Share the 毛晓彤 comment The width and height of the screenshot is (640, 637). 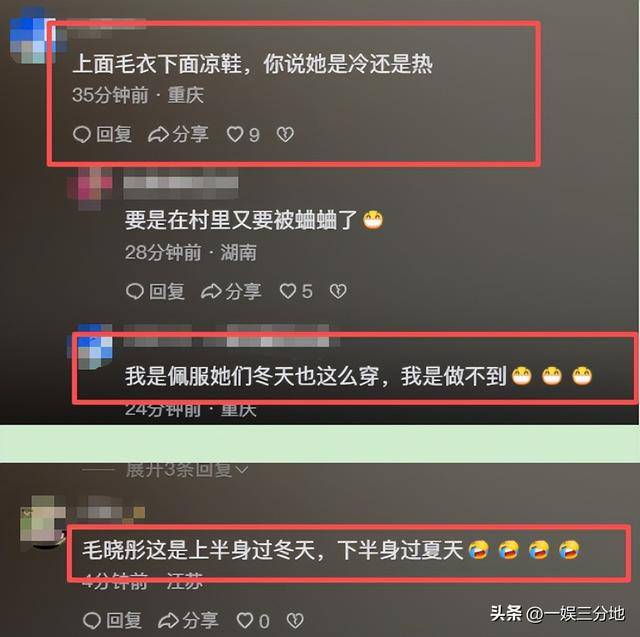tap(188, 621)
